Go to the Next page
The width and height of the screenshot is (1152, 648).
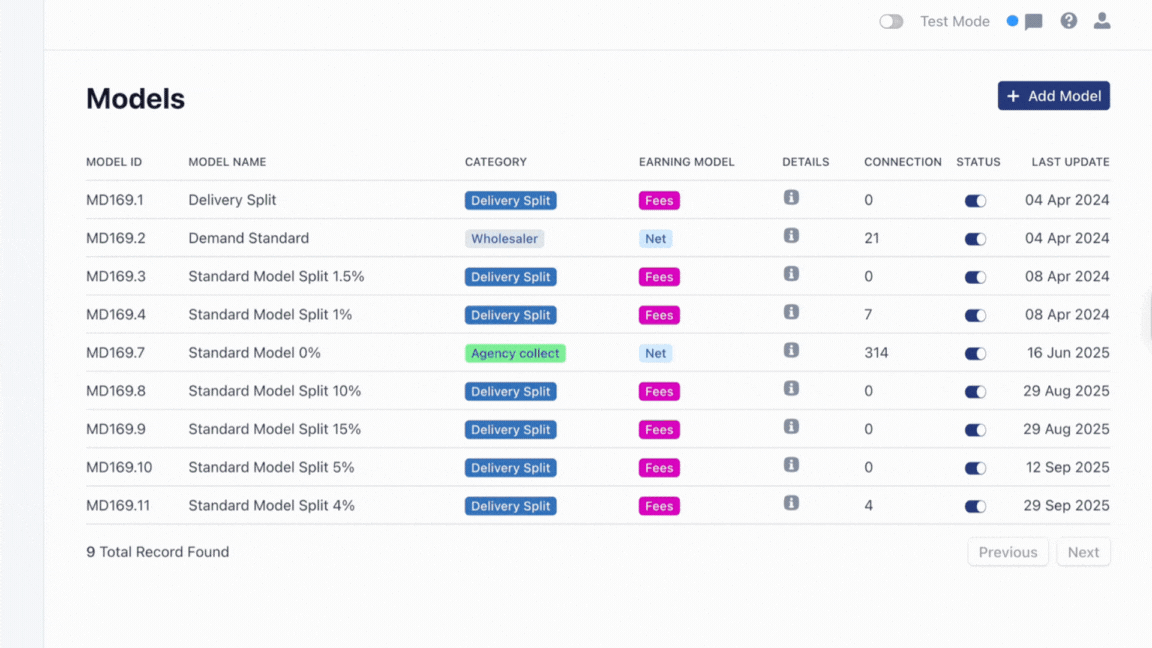click(1083, 552)
